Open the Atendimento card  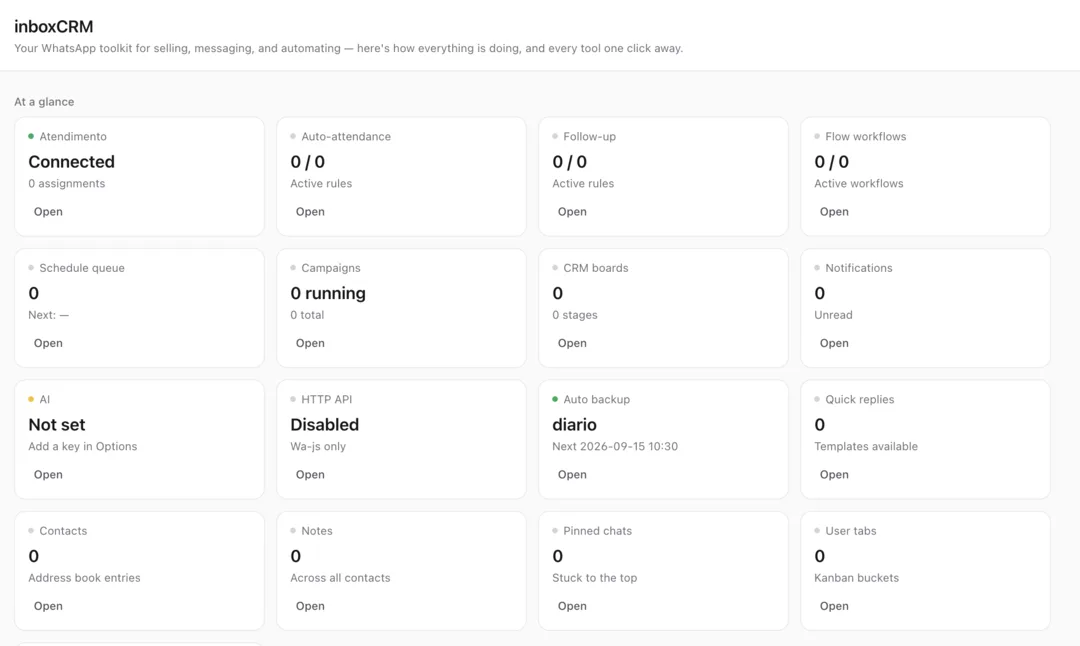tap(48, 211)
